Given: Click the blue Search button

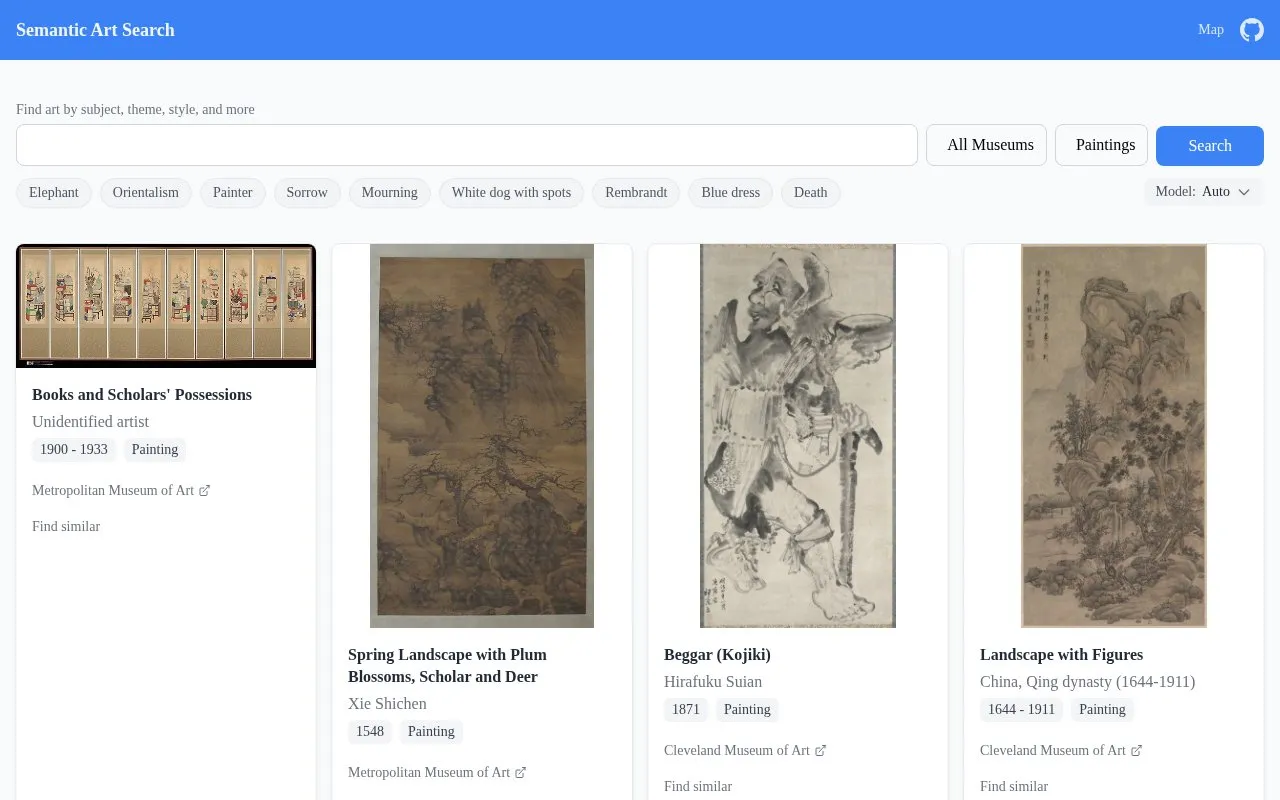Looking at the screenshot, I should tap(1210, 146).
